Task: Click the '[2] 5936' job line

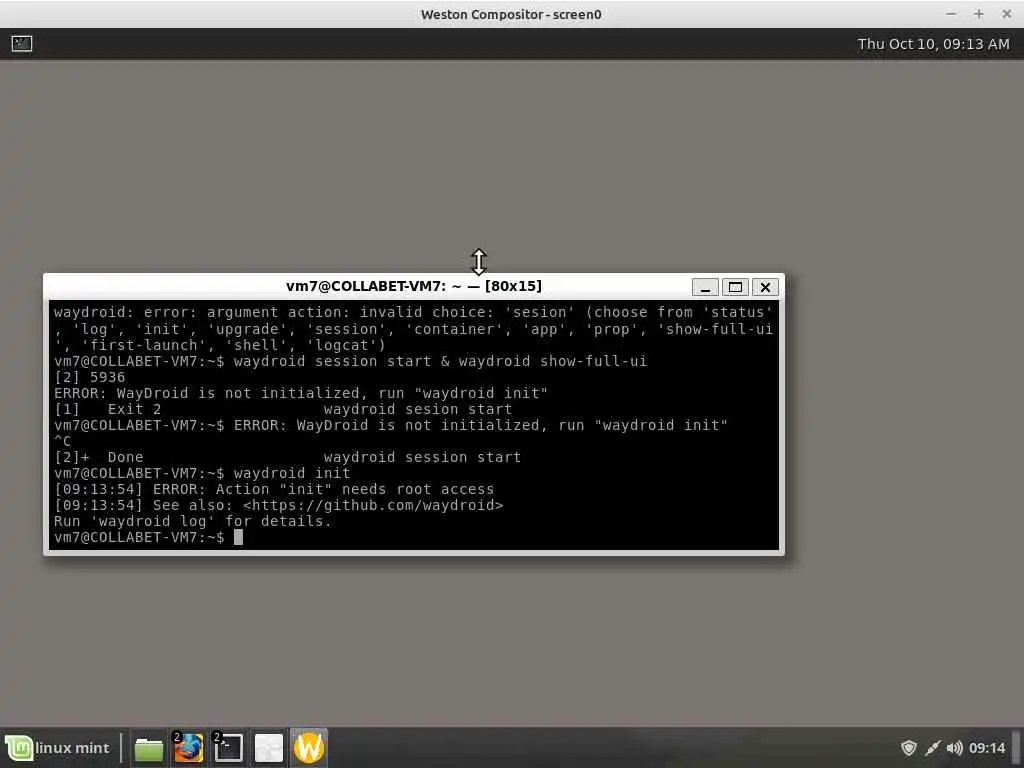Action: 89,377
